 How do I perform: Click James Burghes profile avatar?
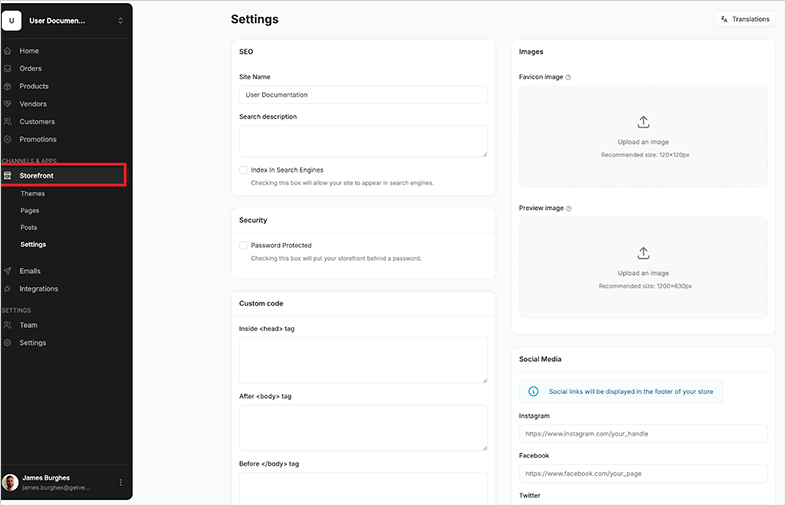[10, 482]
